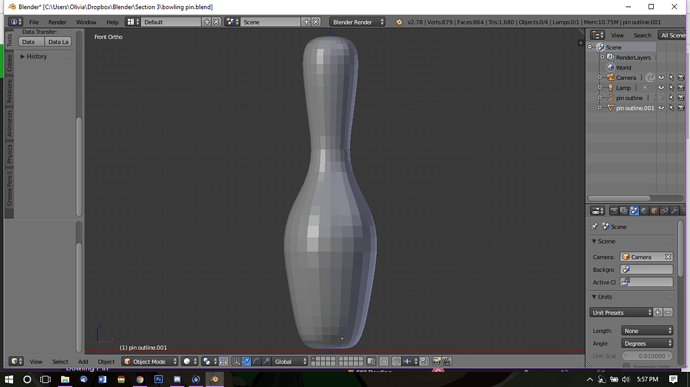
Task: Toggle proportional editing button in header
Action: pyautogui.click(x=384, y=361)
